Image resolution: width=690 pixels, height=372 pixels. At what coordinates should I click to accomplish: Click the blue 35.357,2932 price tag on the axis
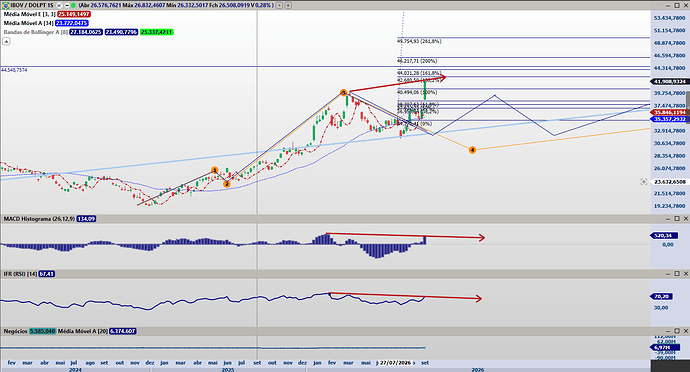pyautogui.click(x=669, y=119)
